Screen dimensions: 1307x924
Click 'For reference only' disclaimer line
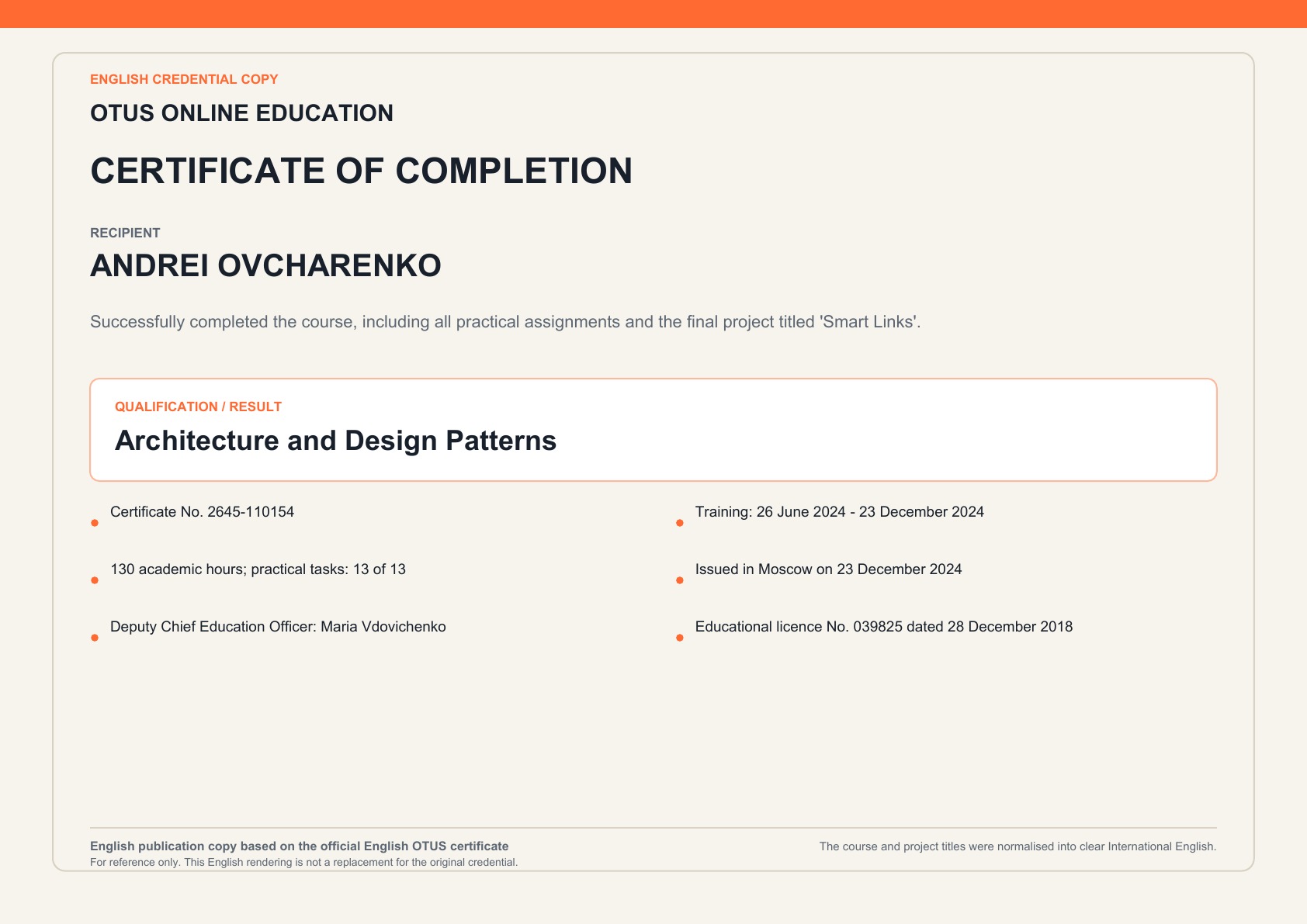[x=303, y=863]
